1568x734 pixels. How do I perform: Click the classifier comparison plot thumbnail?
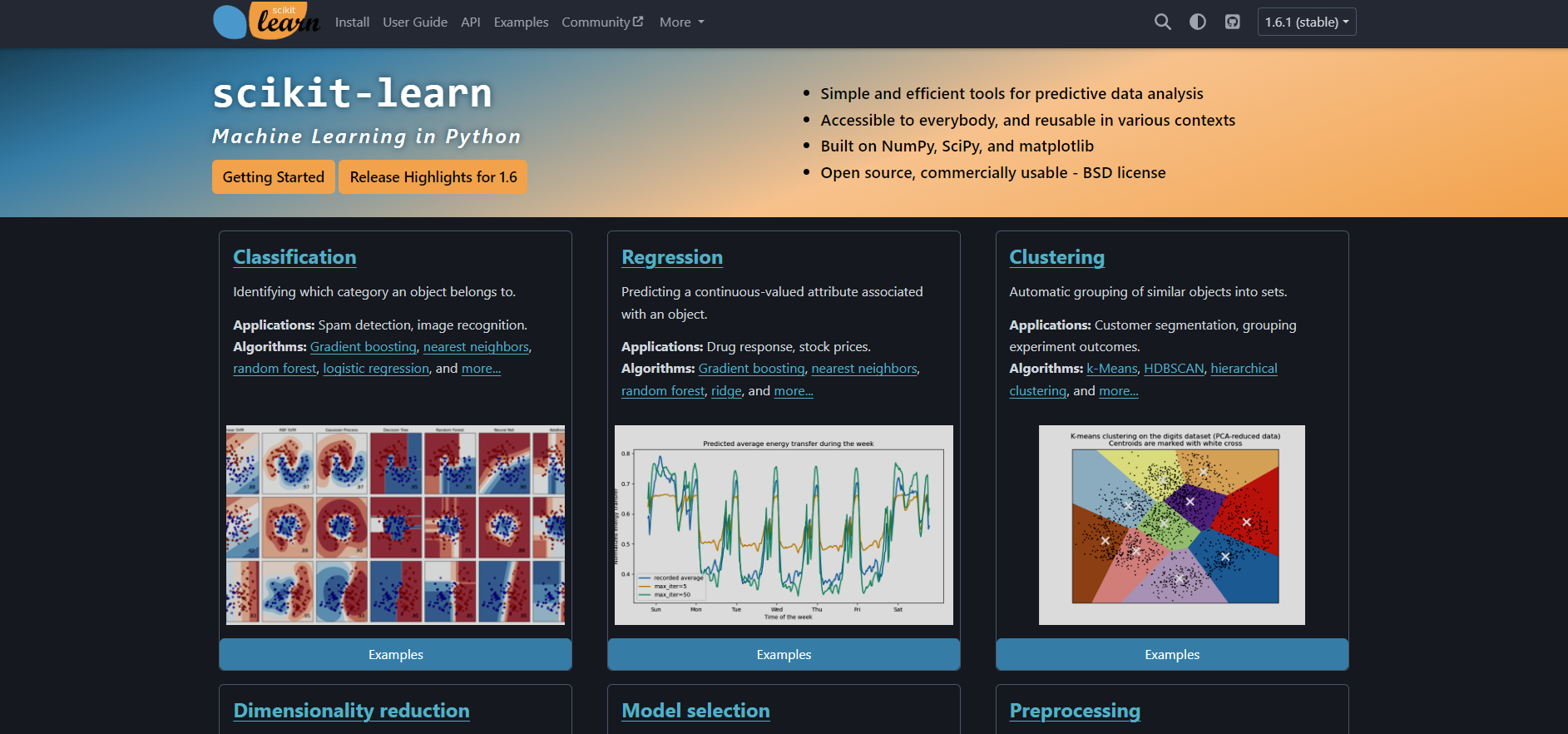(x=395, y=525)
